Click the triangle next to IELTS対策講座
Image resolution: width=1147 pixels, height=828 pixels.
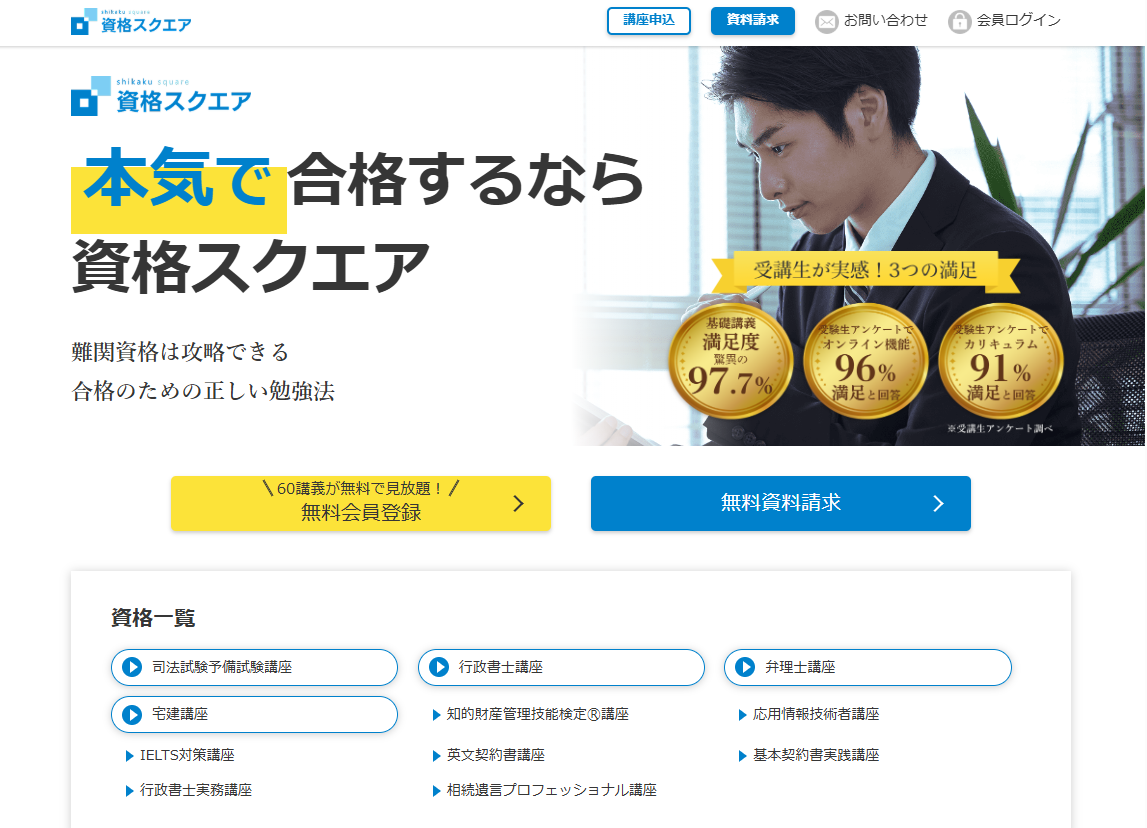[x=129, y=756]
